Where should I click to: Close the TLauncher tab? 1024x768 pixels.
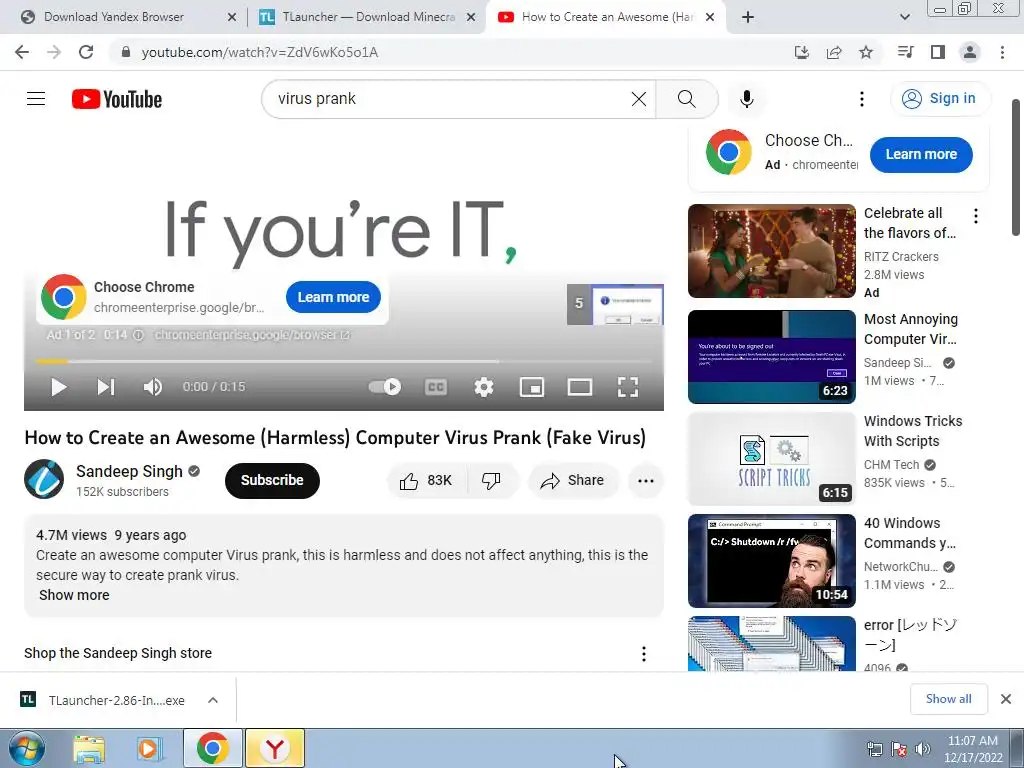tap(471, 18)
